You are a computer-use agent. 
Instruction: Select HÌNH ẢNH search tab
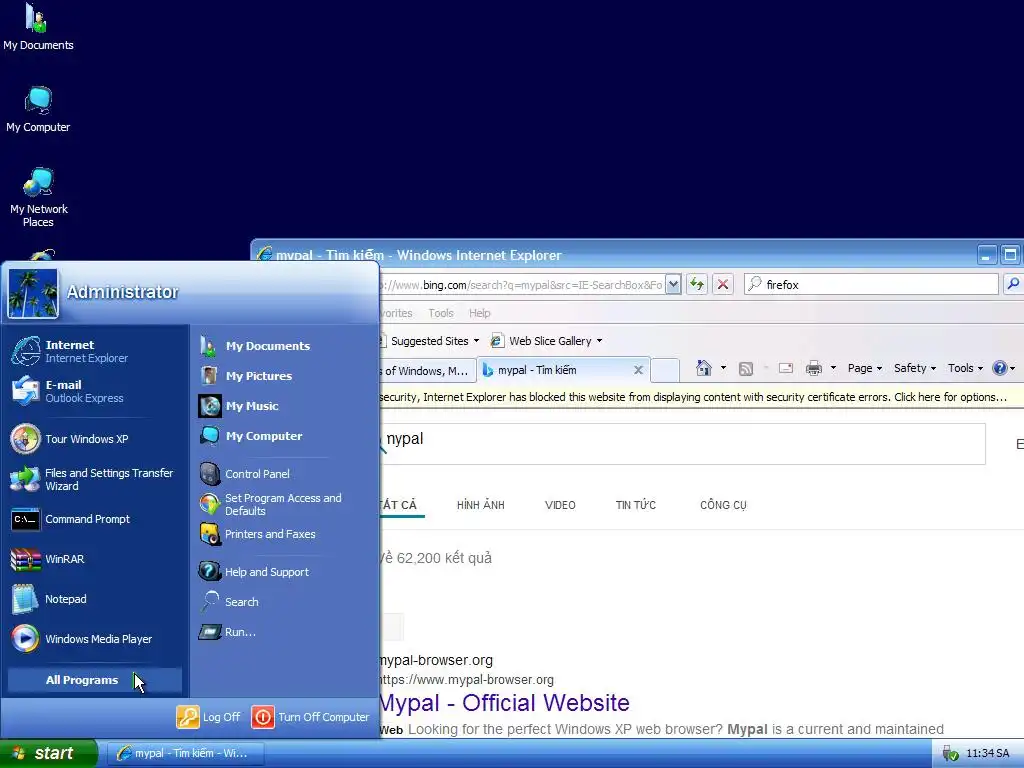[x=481, y=505]
